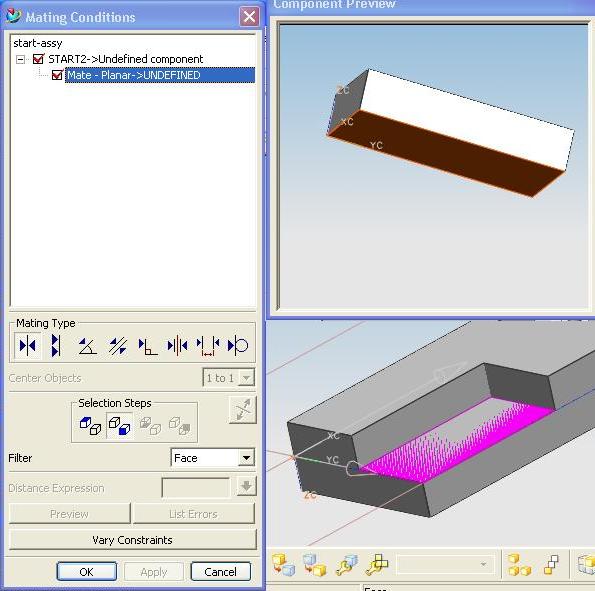Collapse the START2 tree node
This screenshot has width=595, height=591.
[20, 59]
